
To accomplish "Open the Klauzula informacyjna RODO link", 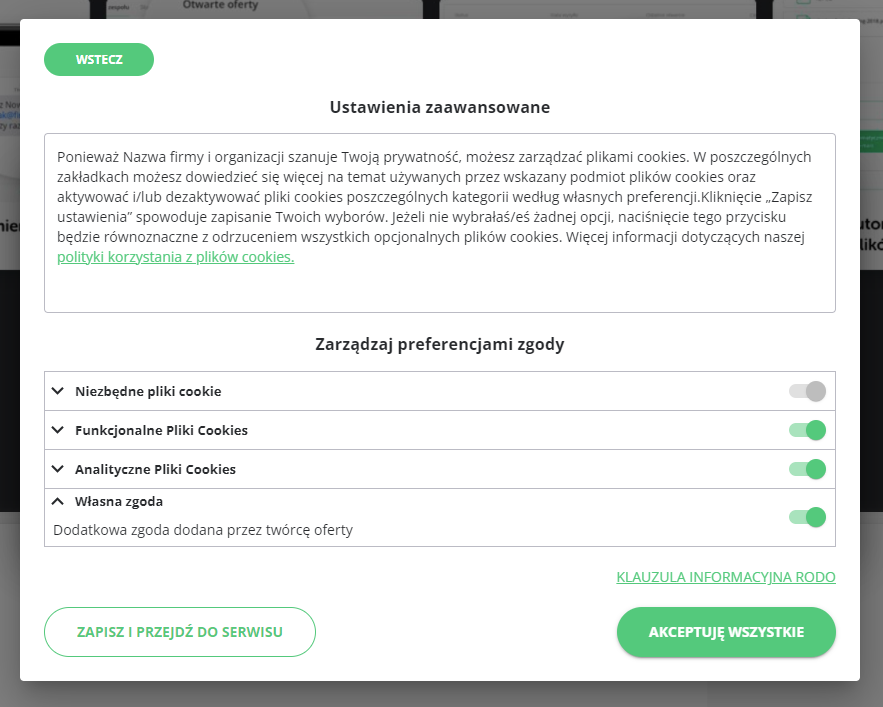I will pyautogui.click(x=726, y=577).
